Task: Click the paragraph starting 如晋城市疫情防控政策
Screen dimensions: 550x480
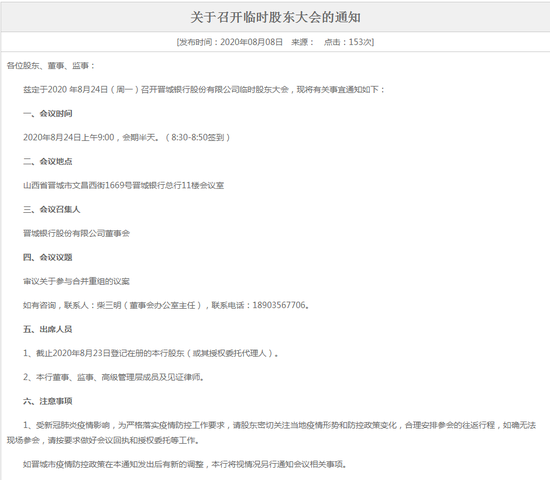Action: (x=185, y=464)
